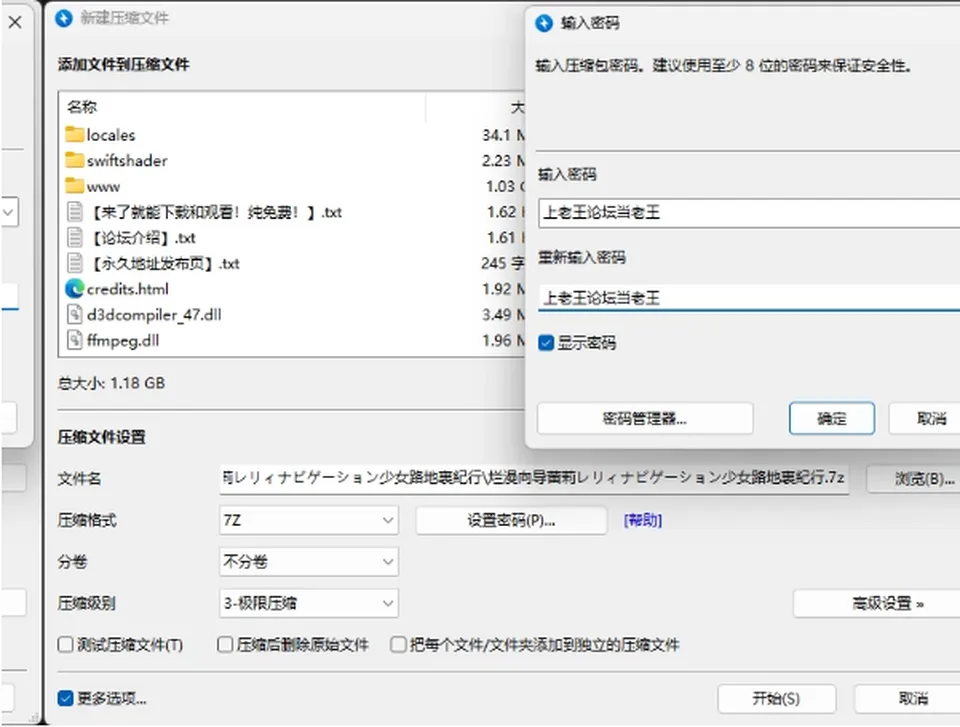Click the 【论坛介绍】.txt document icon
The height and width of the screenshot is (727, 960).
click(74, 237)
